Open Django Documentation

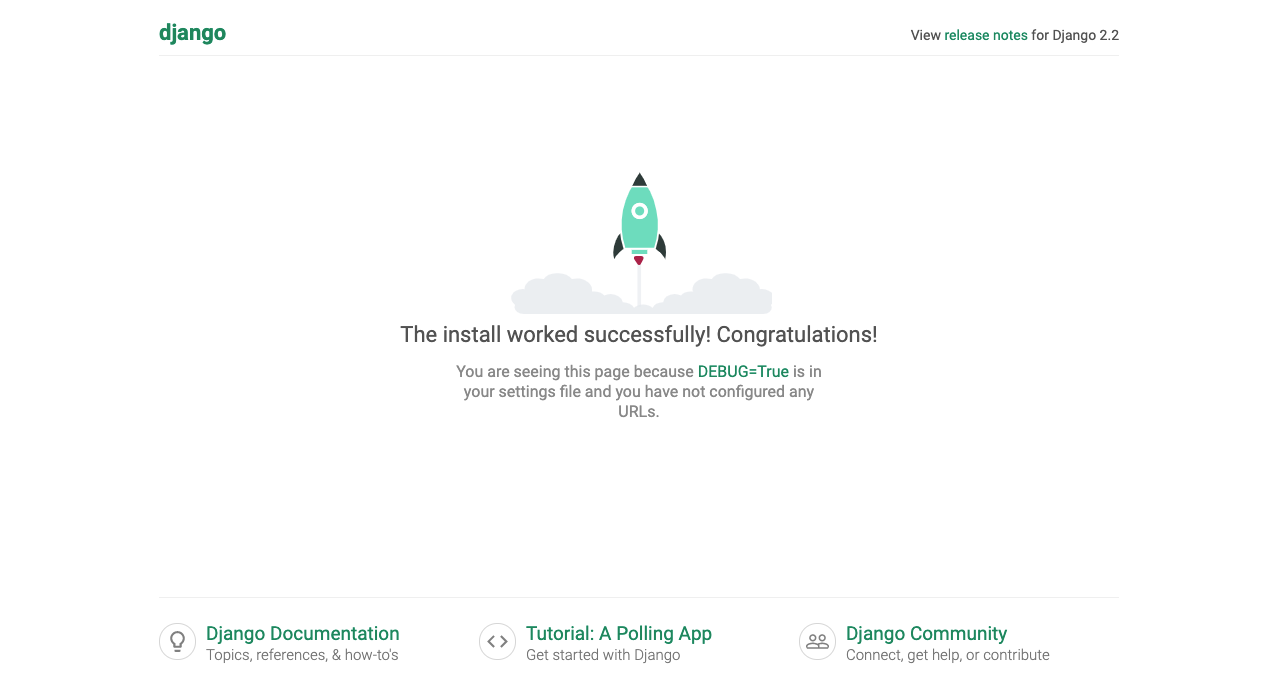click(x=302, y=633)
